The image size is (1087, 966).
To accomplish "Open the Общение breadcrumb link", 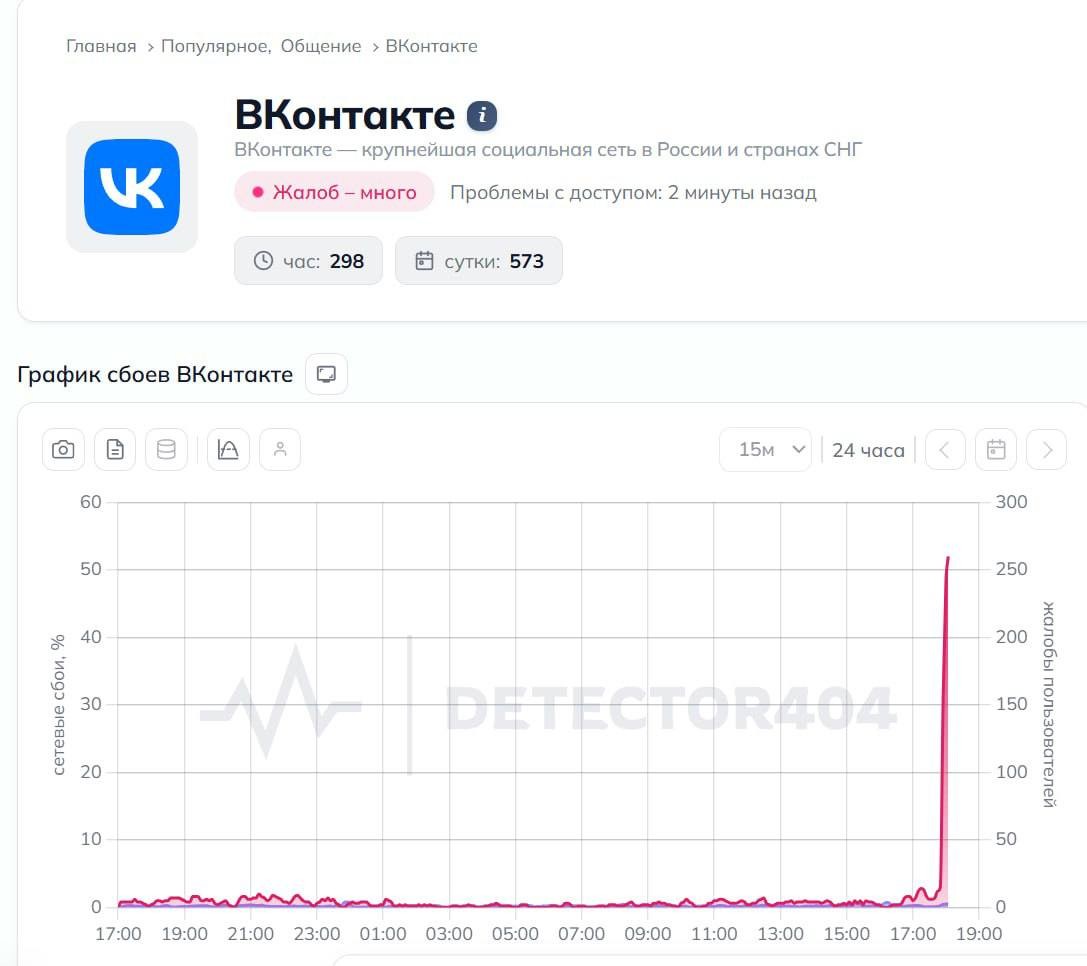I will 320,46.
